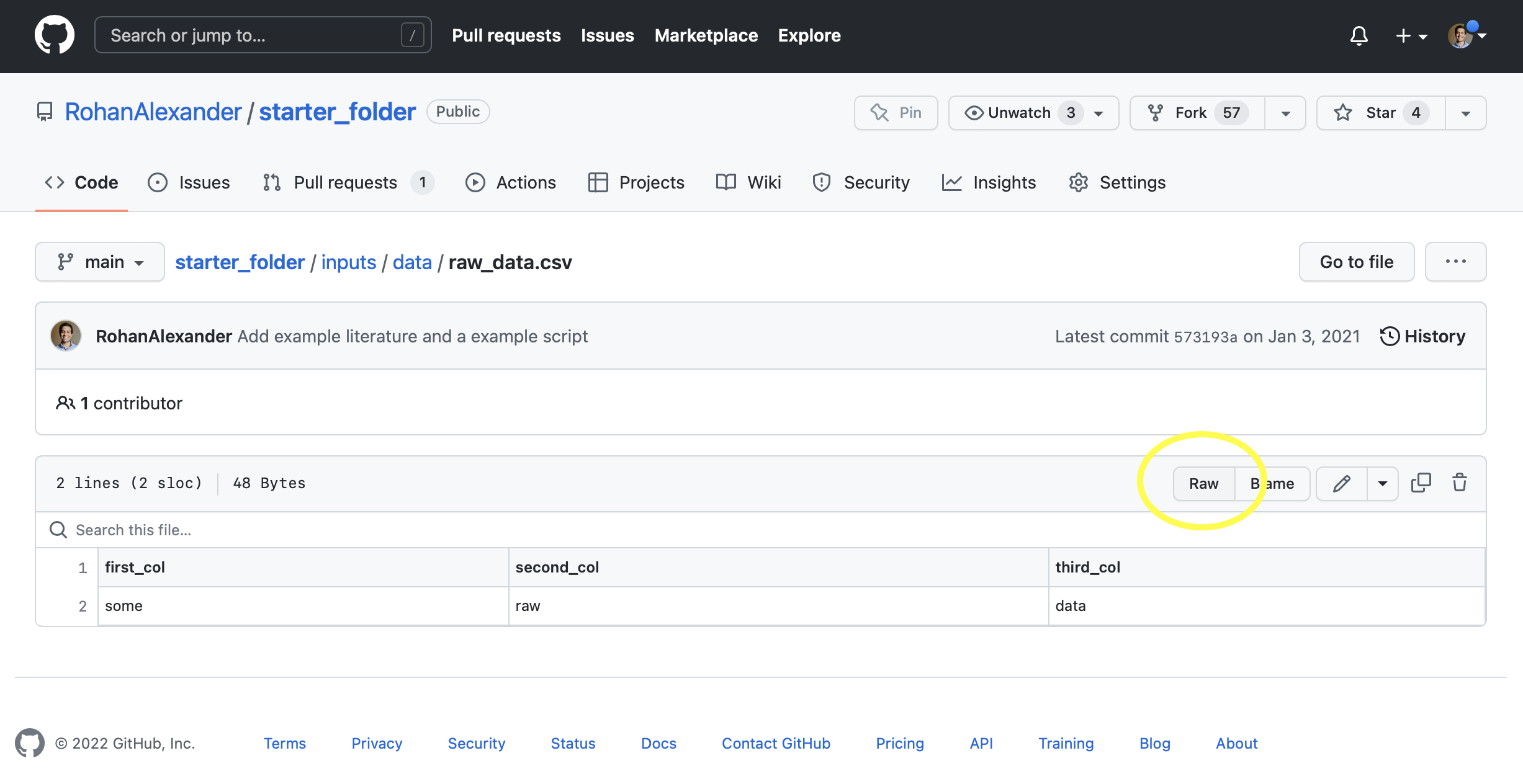Expand the edit options dropdown beside the pencil
This screenshot has width=1523, height=784.
[x=1383, y=483]
